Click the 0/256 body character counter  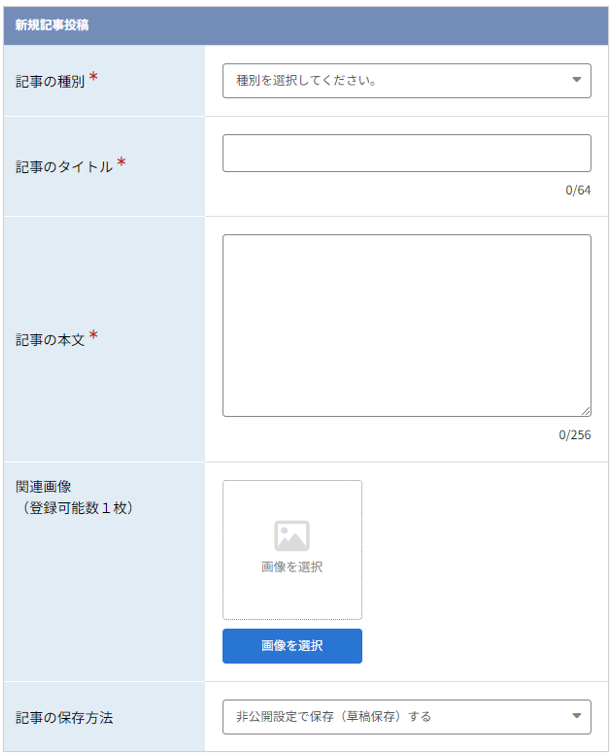[575, 435]
